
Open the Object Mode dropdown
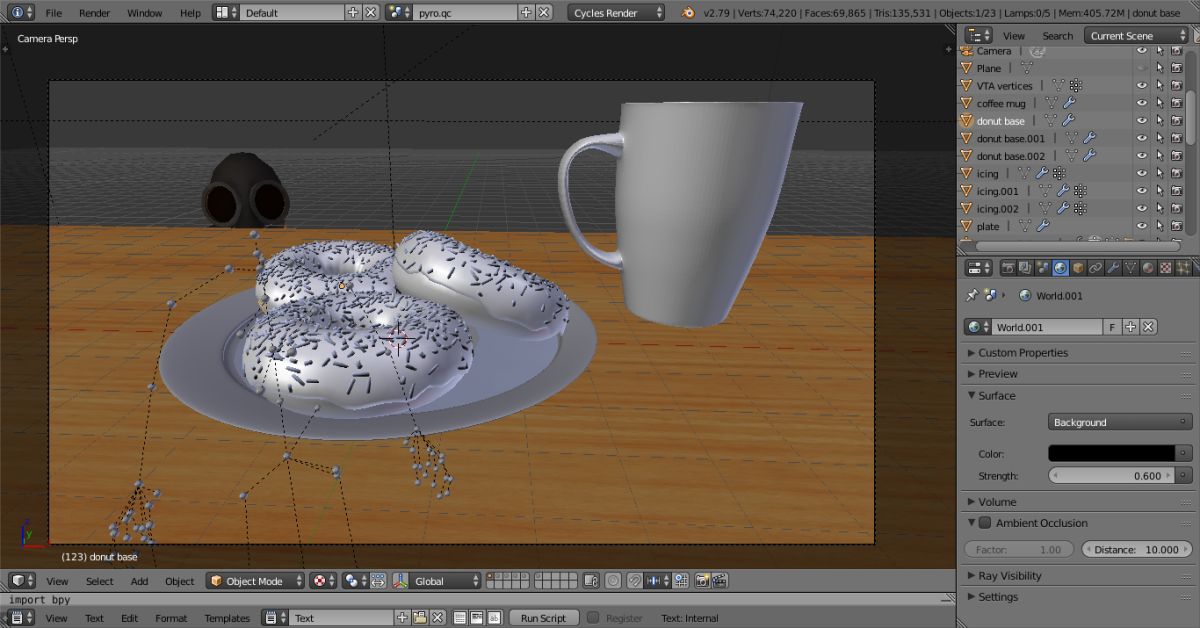click(x=255, y=581)
